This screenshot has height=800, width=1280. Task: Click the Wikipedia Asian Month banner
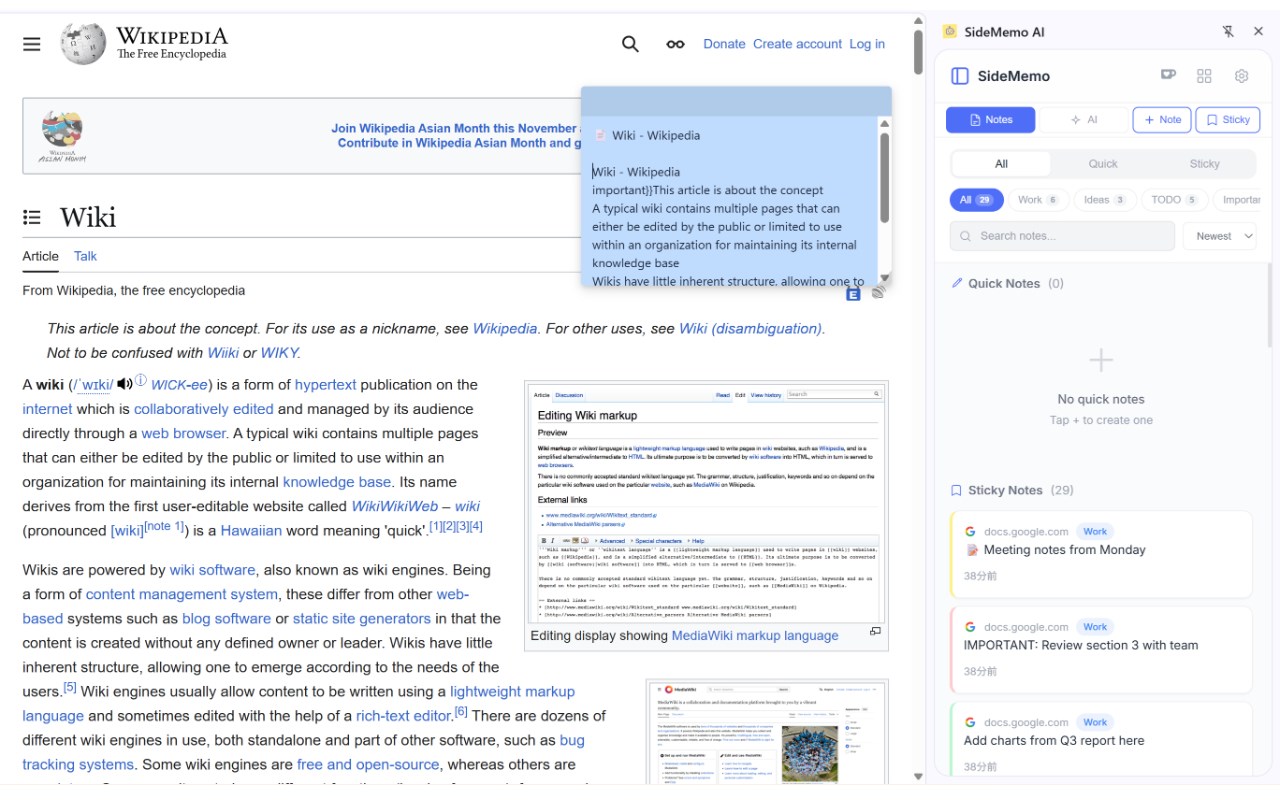coord(302,136)
